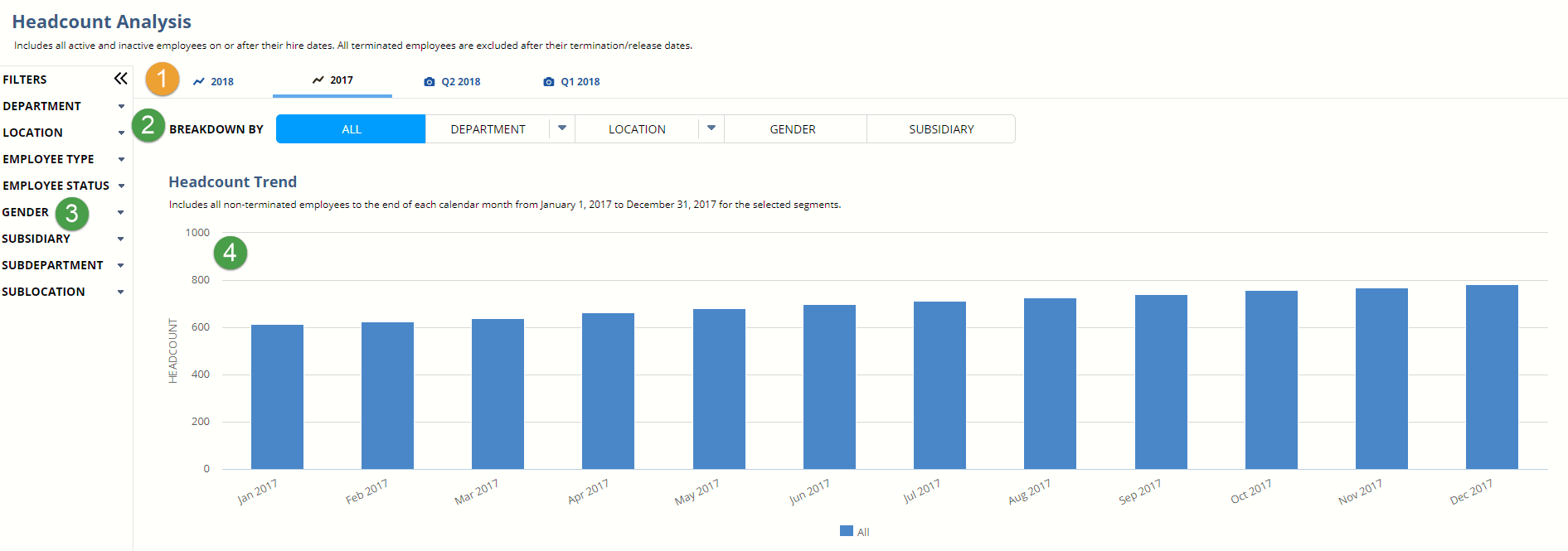Open the Department breakdown dropdown arrow

[562, 128]
